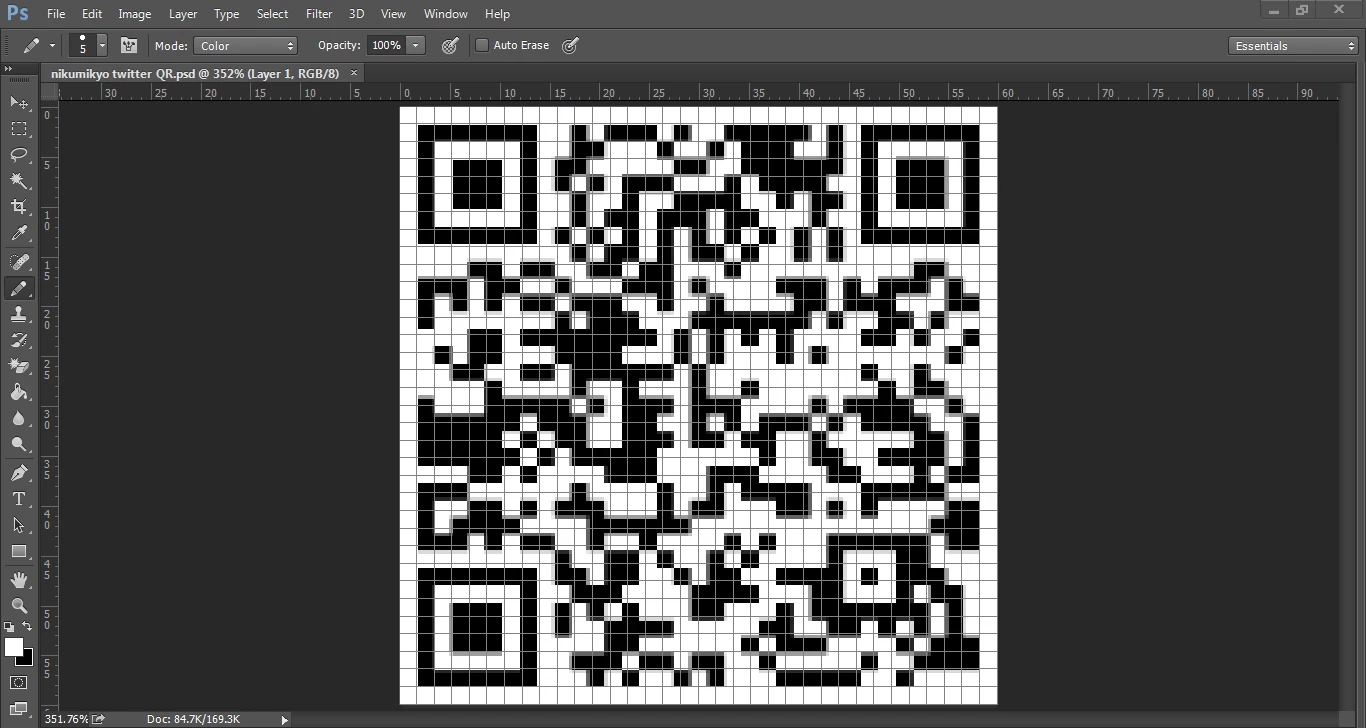Open the Layer menu
The image size is (1366, 728).
[x=183, y=14]
